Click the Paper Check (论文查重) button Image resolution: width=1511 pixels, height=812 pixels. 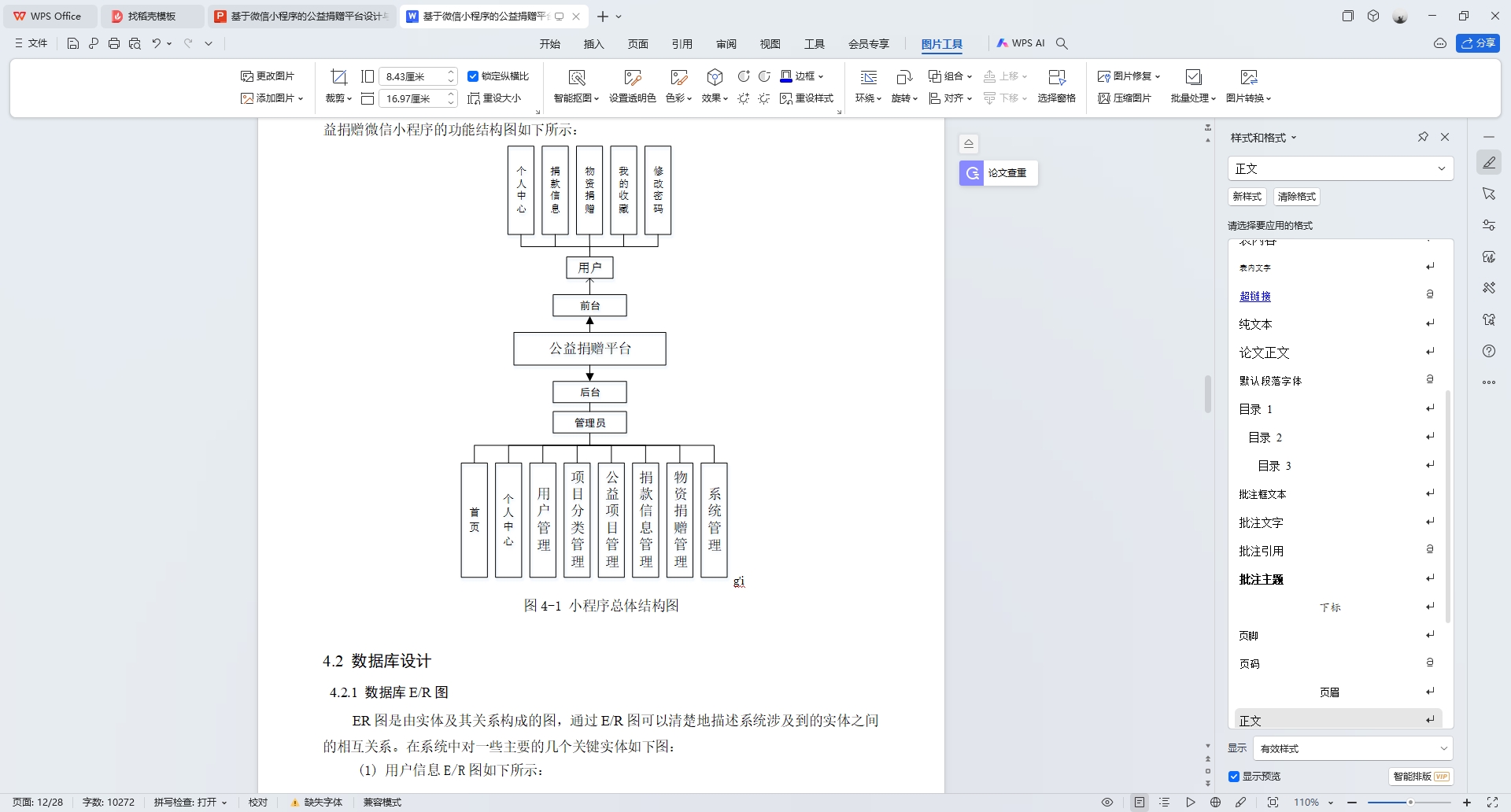click(x=999, y=173)
